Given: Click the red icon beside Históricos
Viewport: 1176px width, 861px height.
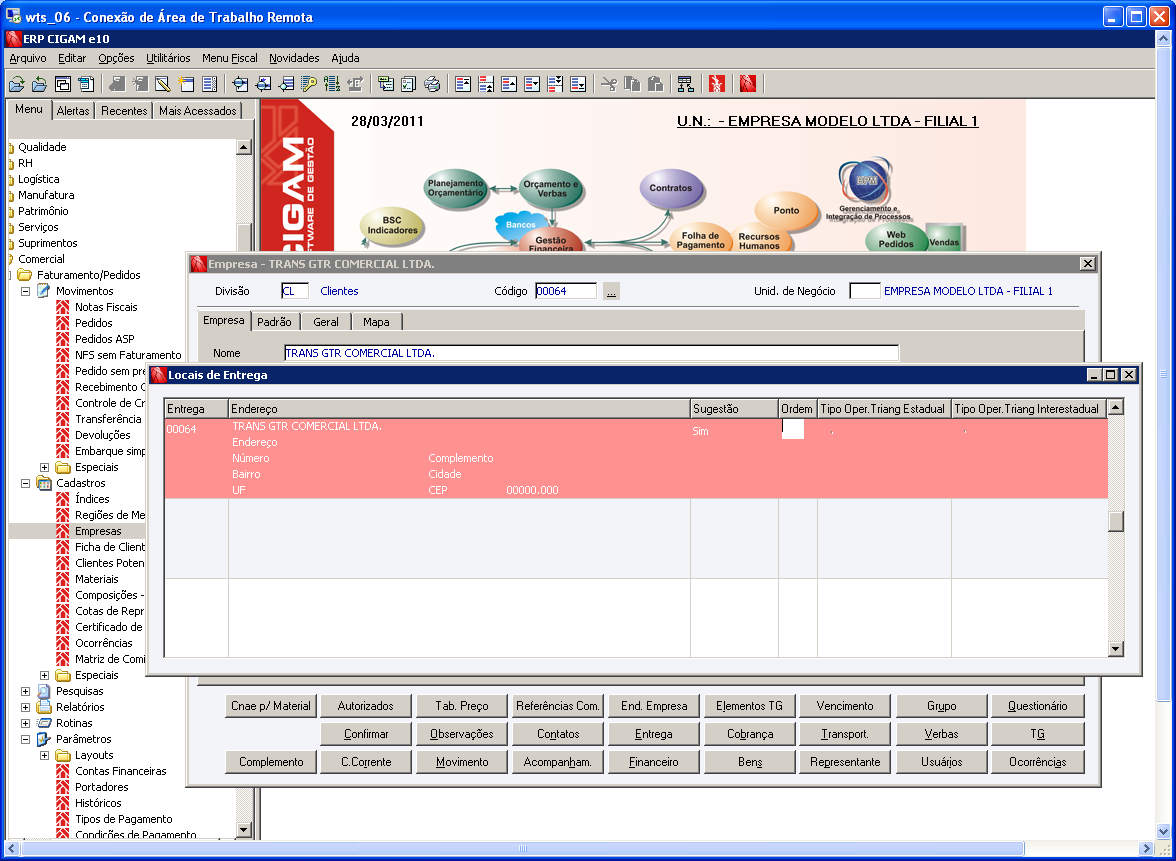Looking at the screenshot, I should click(63, 802).
